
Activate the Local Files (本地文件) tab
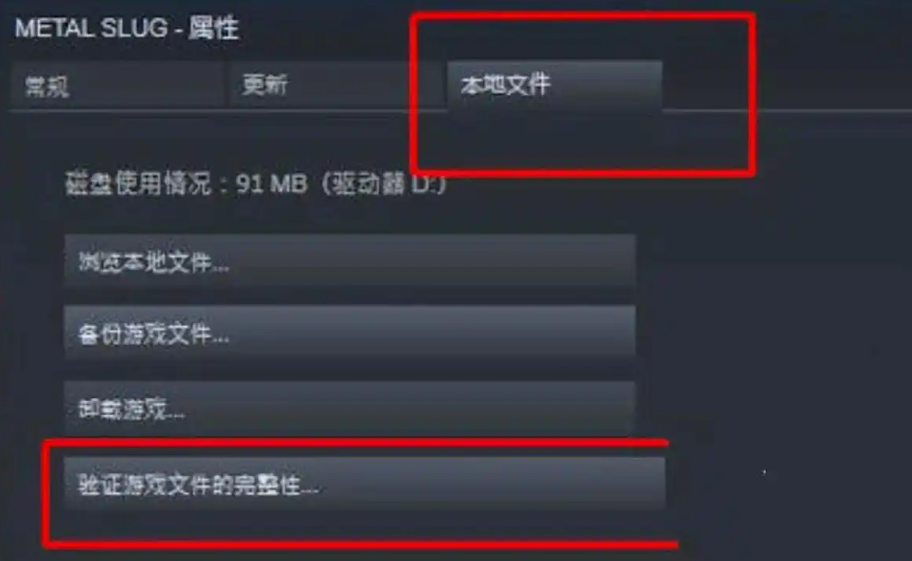[x=554, y=85]
